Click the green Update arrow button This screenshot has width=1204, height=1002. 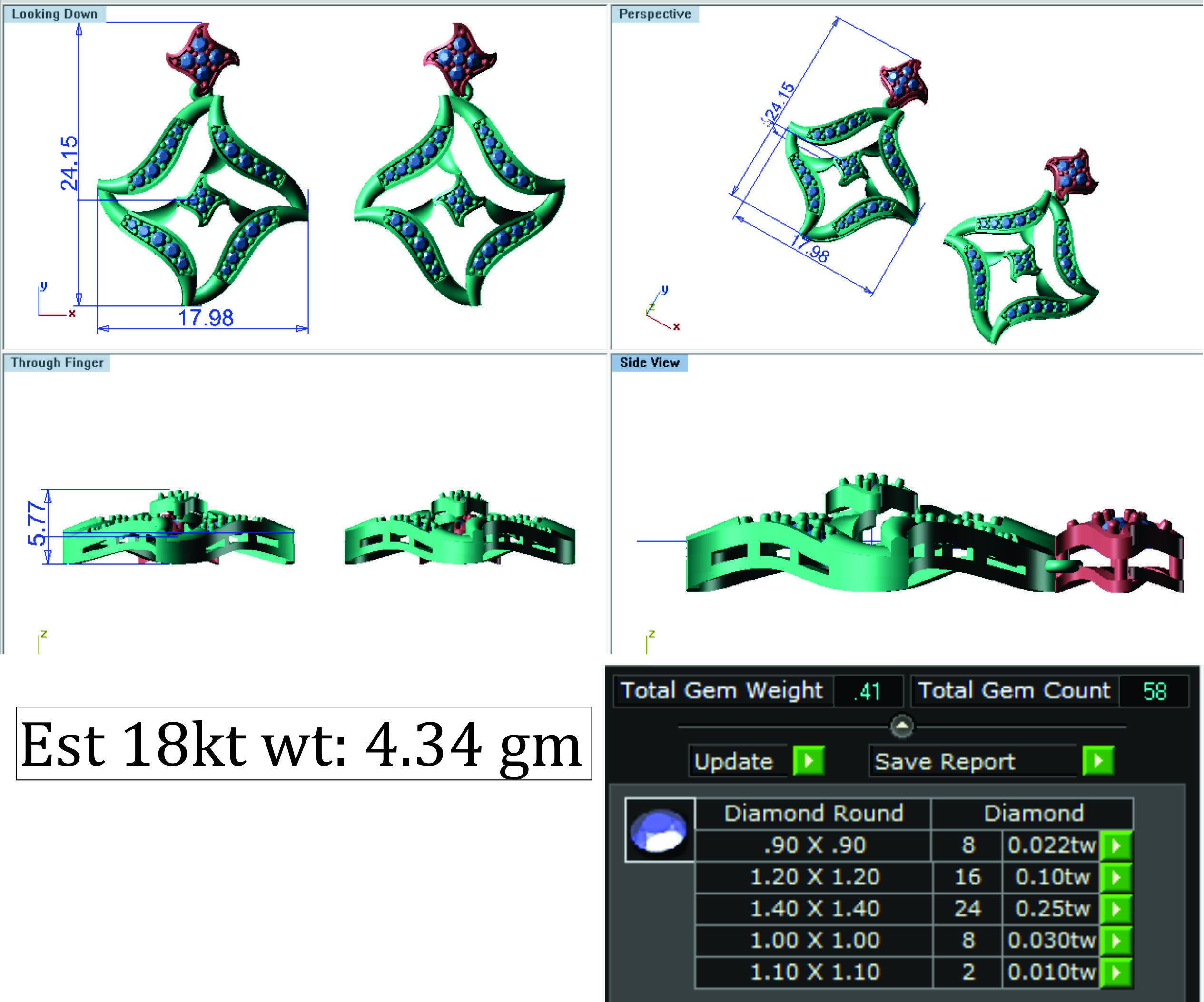[x=809, y=761]
